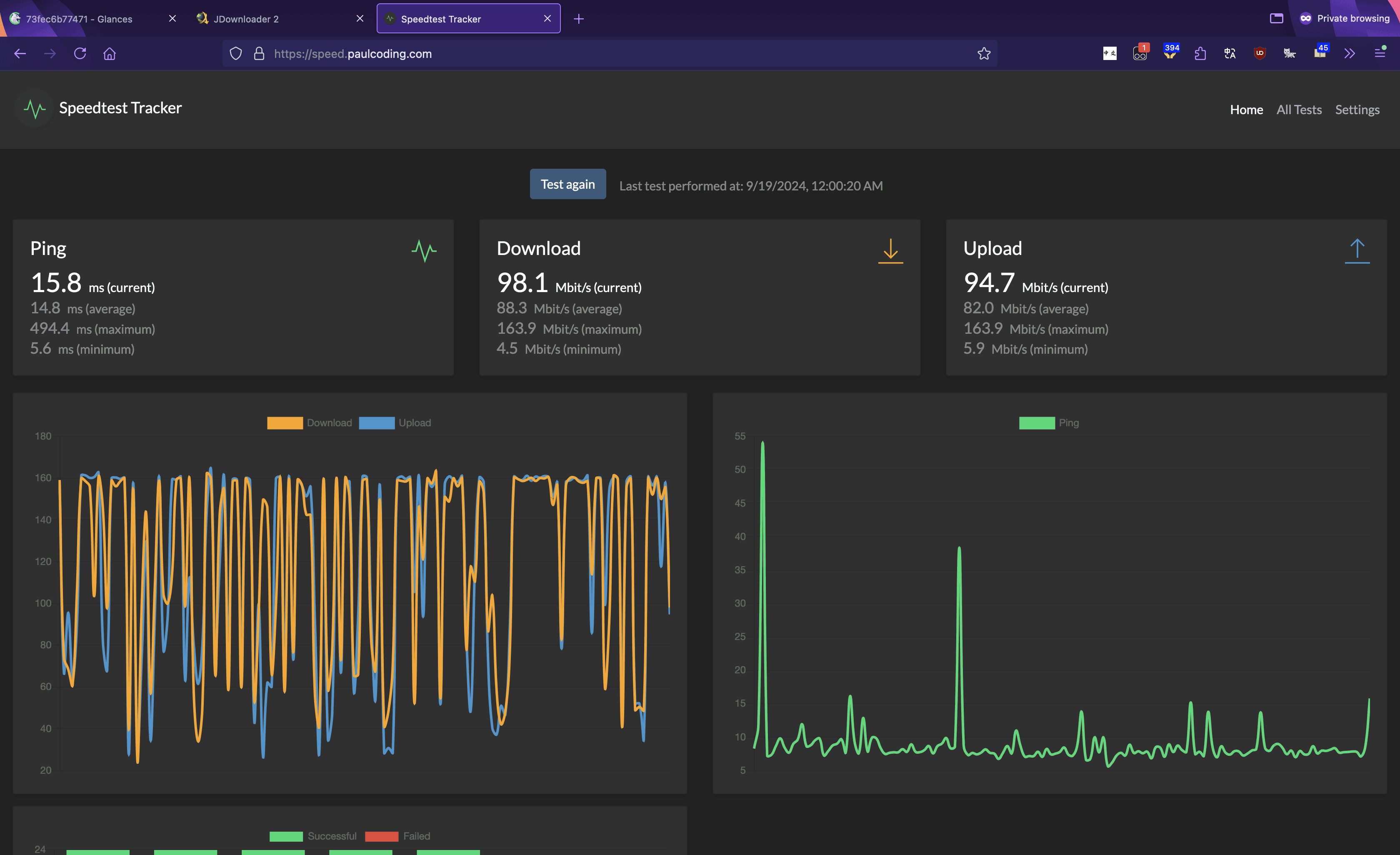Screen dimensions: 1400x855
Task: Click the Speedtest Tracker title link
Action: click(x=120, y=108)
